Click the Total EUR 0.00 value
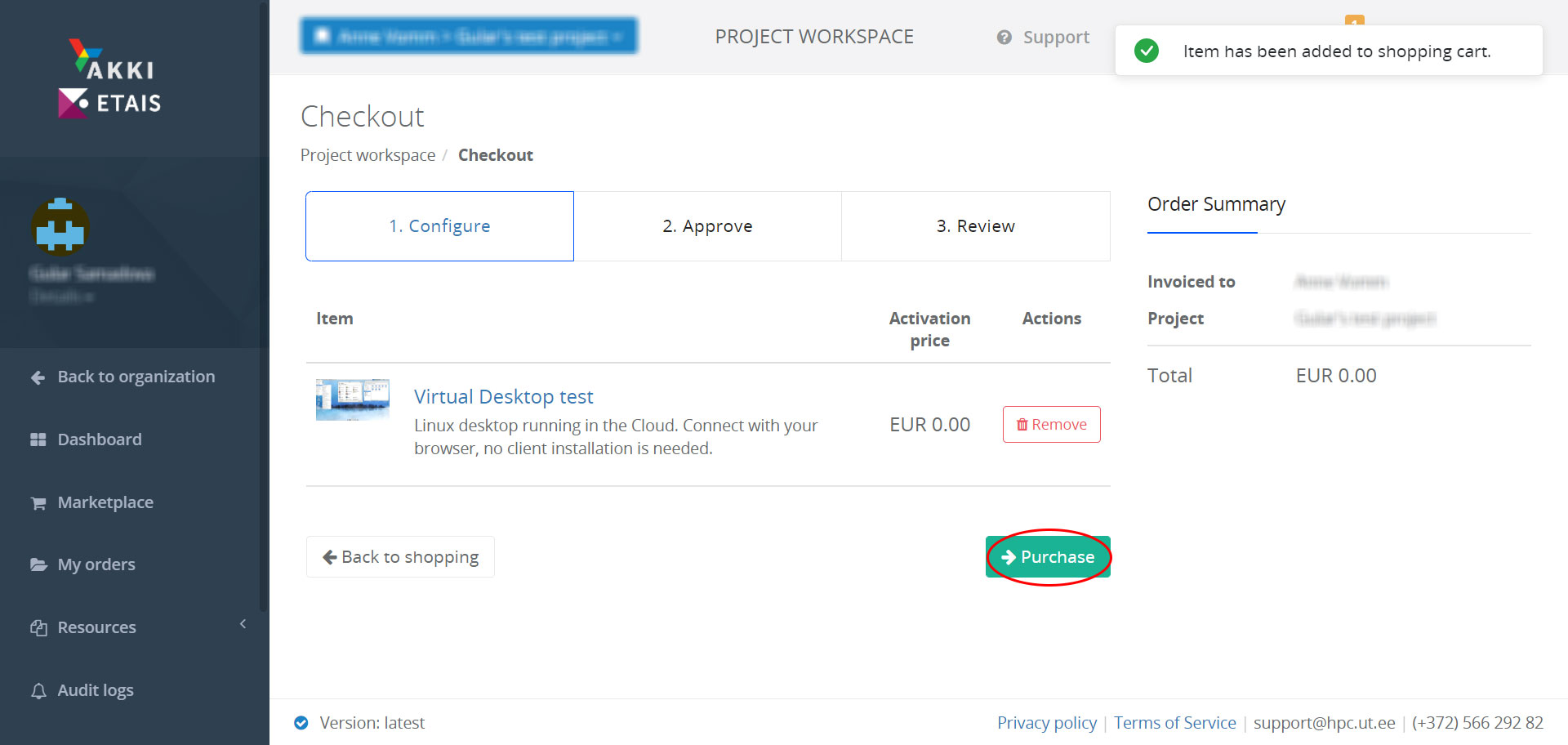This screenshot has height=745, width=1568. [1336, 376]
